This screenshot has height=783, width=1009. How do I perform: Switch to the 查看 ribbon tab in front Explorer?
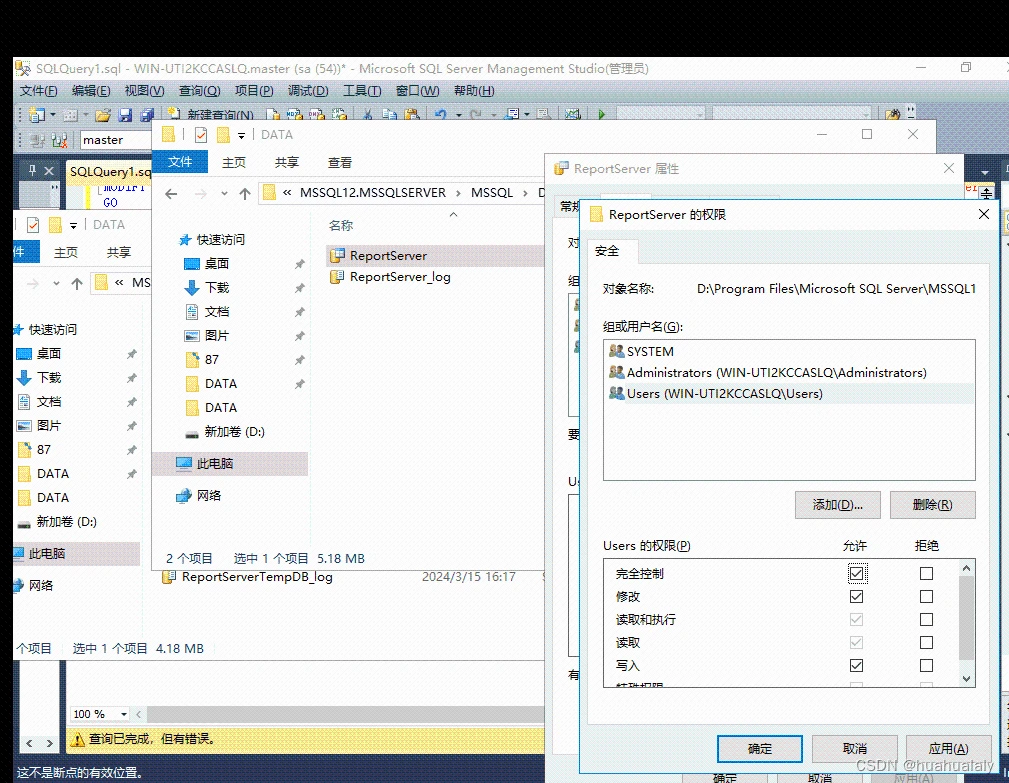point(340,162)
